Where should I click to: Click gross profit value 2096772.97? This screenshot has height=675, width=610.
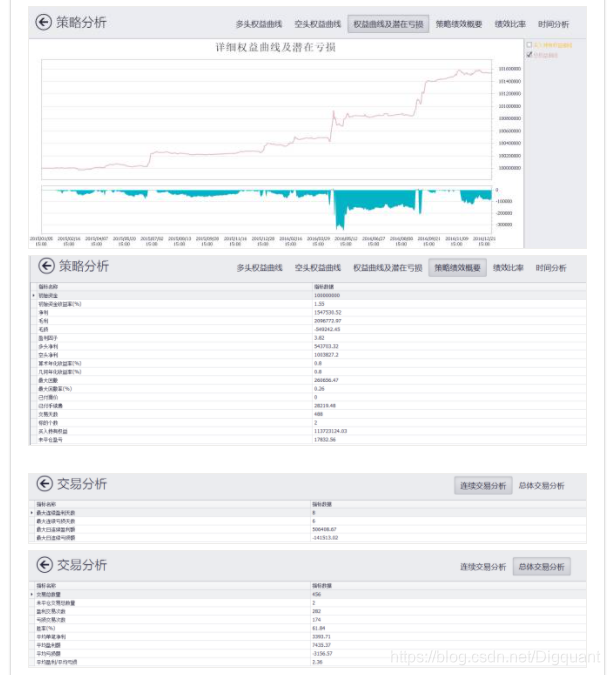coord(328,321)
